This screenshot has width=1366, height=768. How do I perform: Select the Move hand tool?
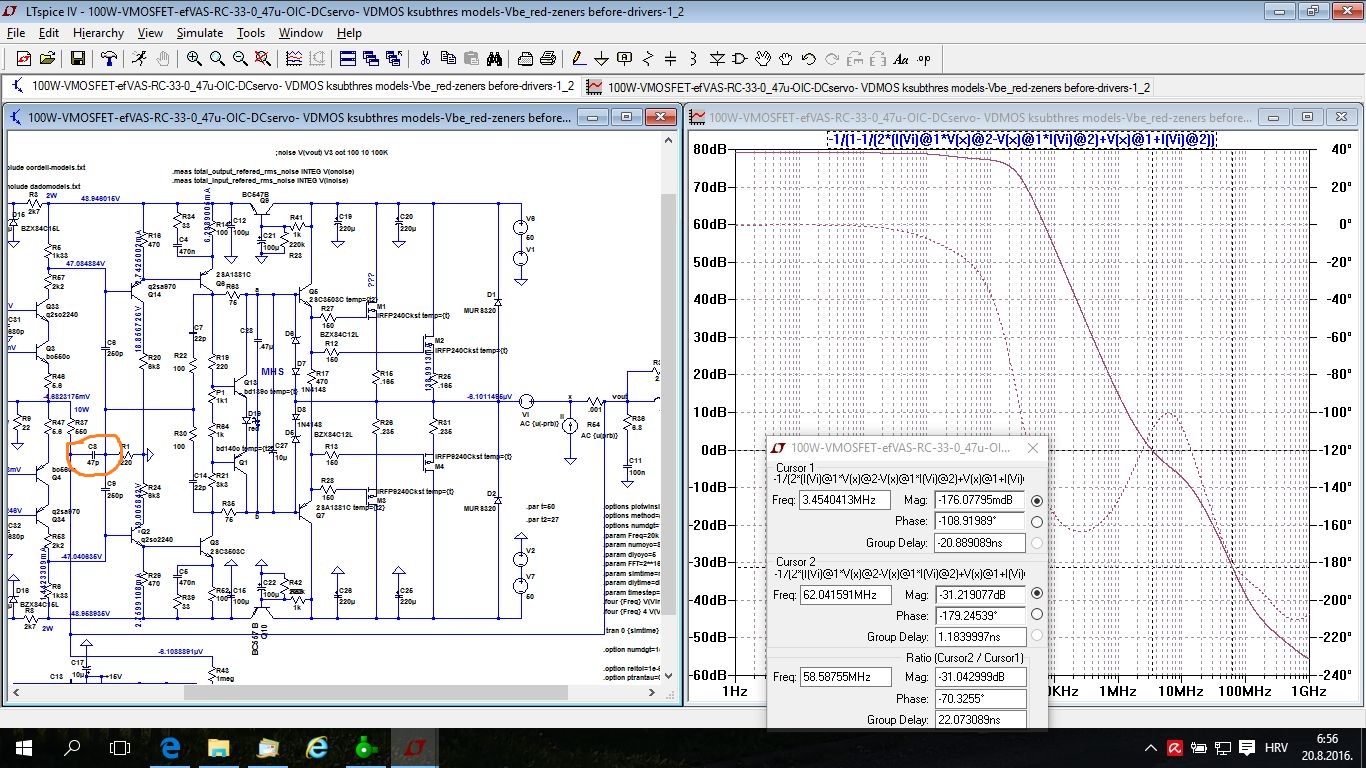coord(765,59)
